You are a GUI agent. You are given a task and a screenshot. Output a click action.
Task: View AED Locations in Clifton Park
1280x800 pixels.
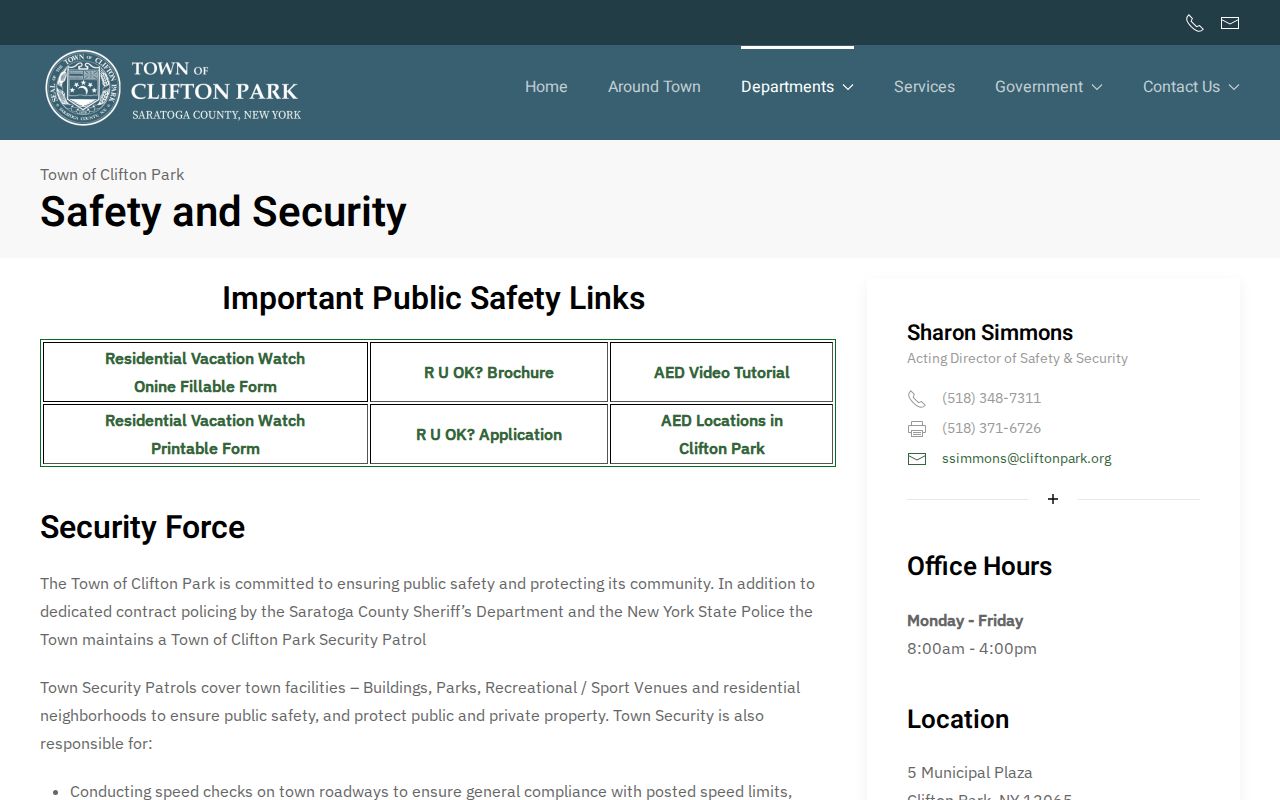[722, 434]
